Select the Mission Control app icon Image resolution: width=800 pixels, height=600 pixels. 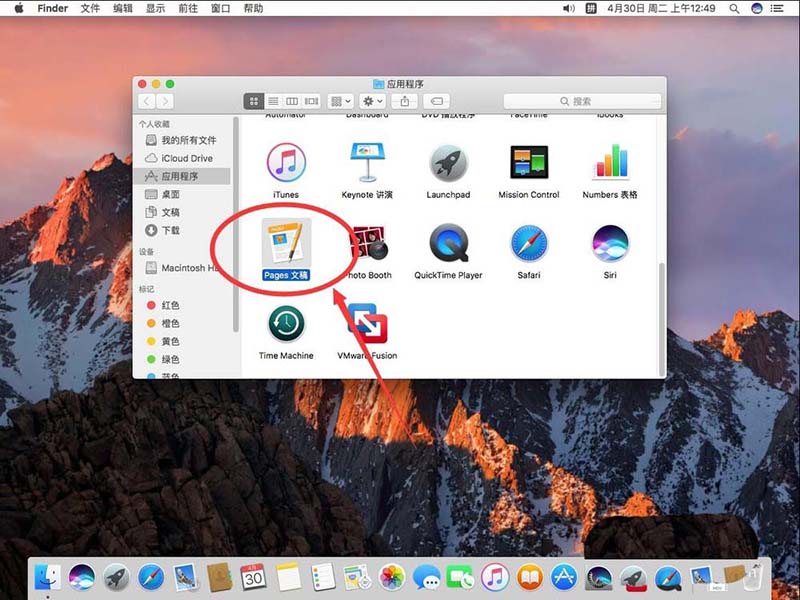coord(529,162)
